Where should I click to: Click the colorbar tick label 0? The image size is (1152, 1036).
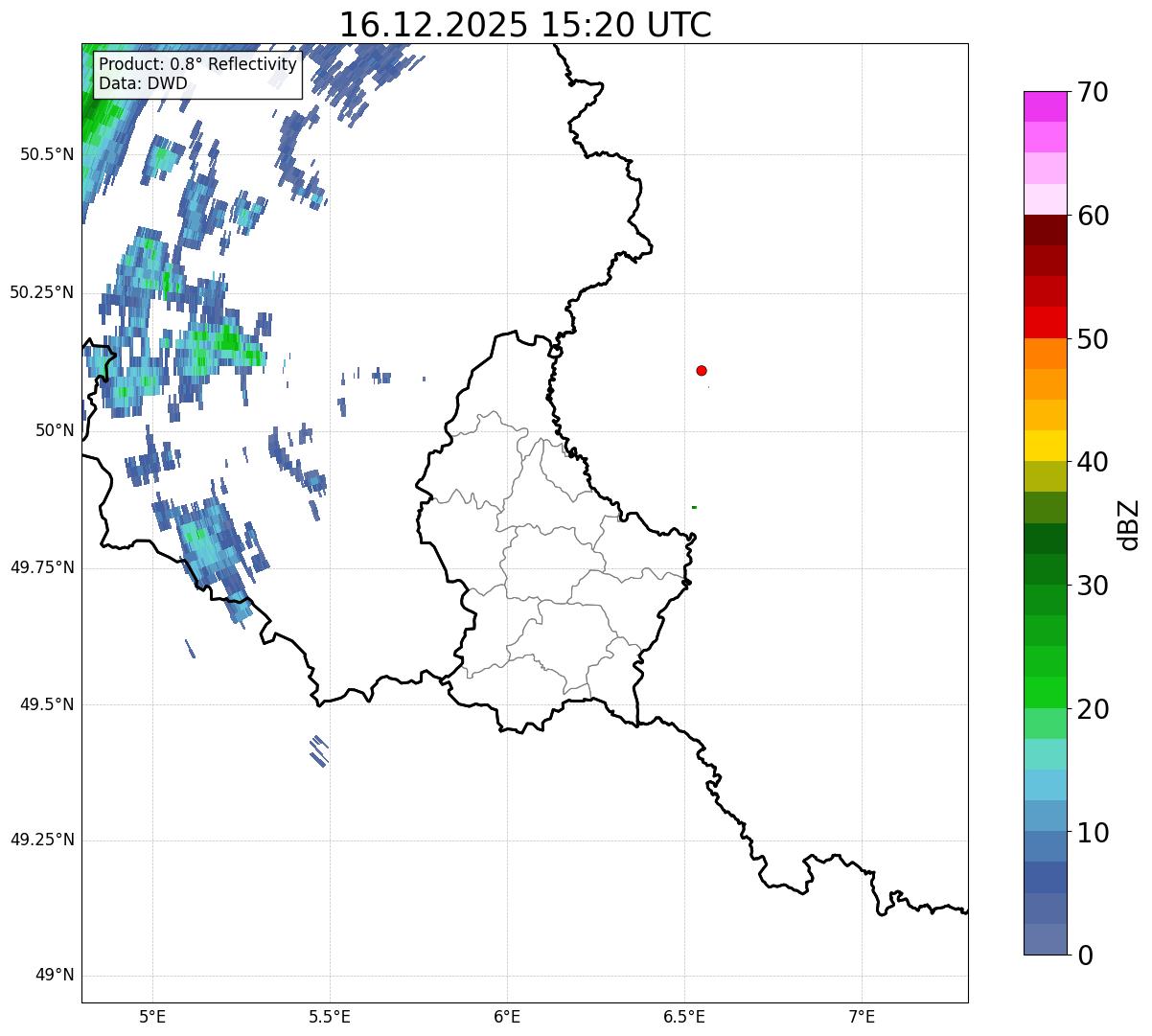pos(1085,955)
